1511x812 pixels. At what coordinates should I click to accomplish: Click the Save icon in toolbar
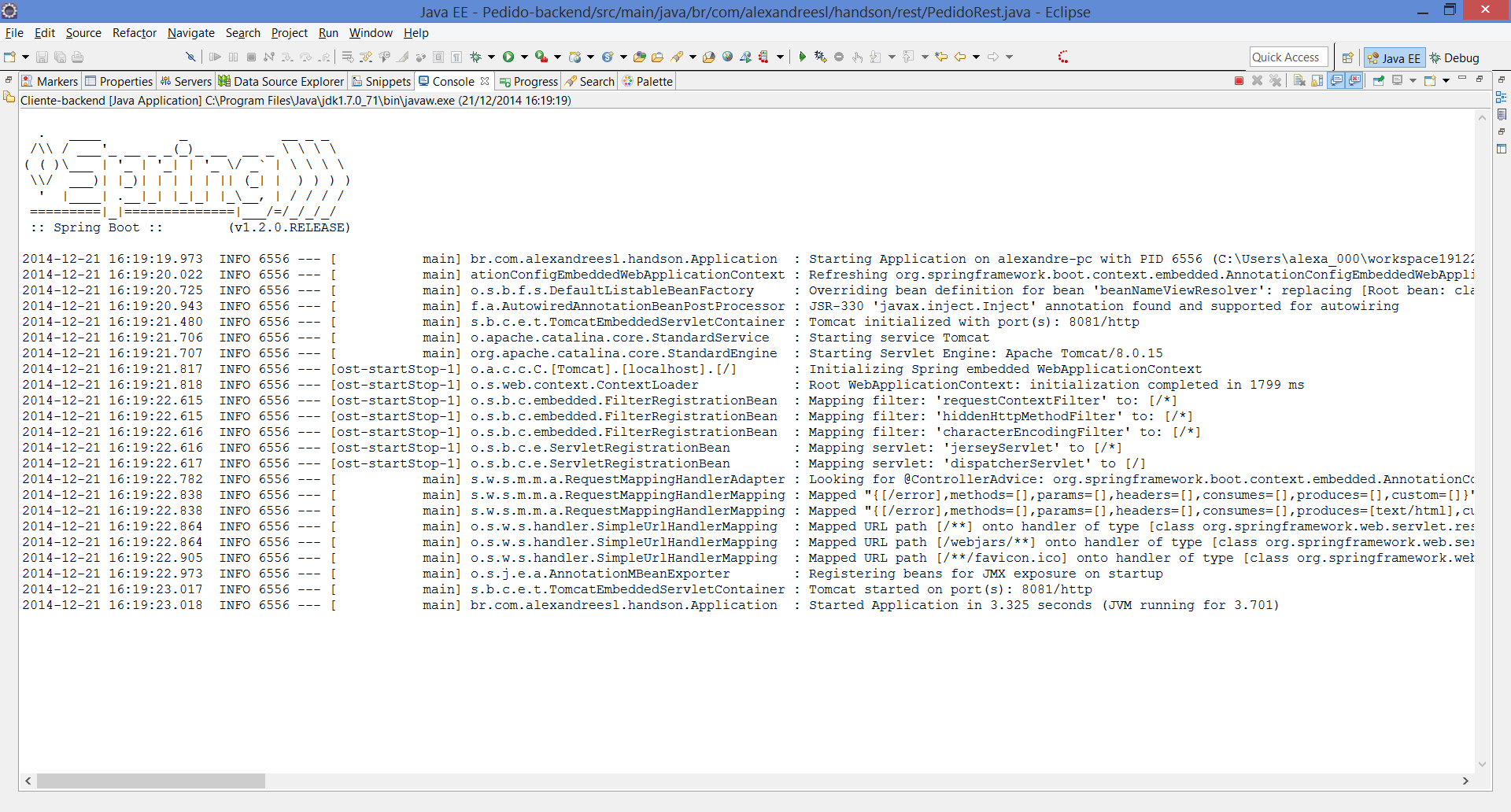[x=42, y=57]
